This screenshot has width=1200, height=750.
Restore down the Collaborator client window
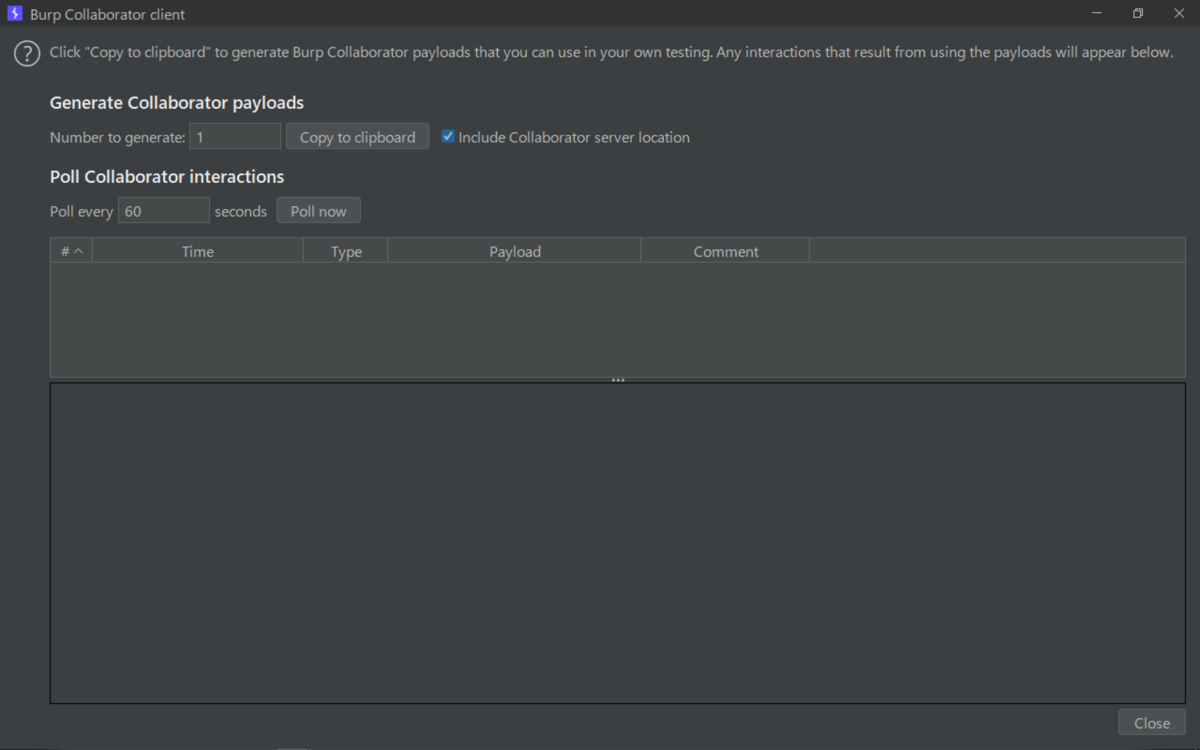coord(1138,14)
